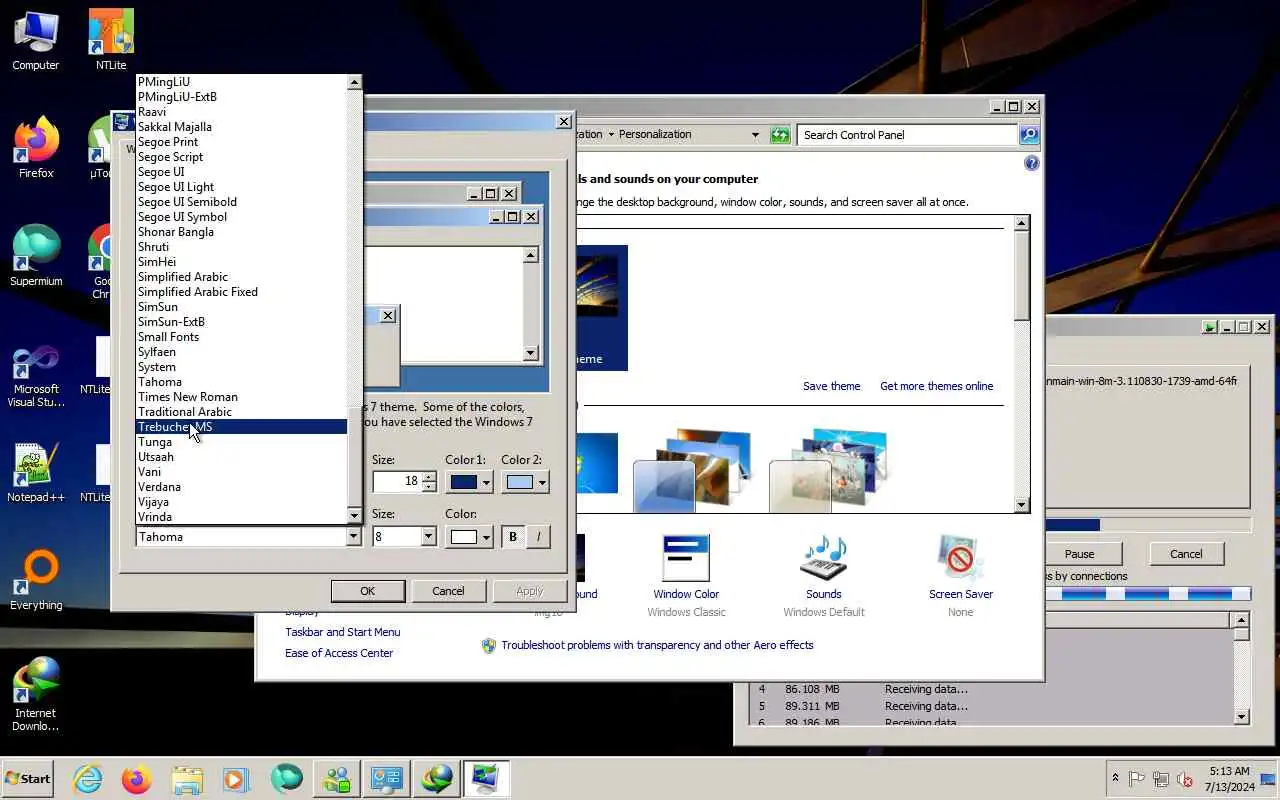Open network icon in system tray
The height and width of the screenshot is (800, 1280).
(1161, 779)
